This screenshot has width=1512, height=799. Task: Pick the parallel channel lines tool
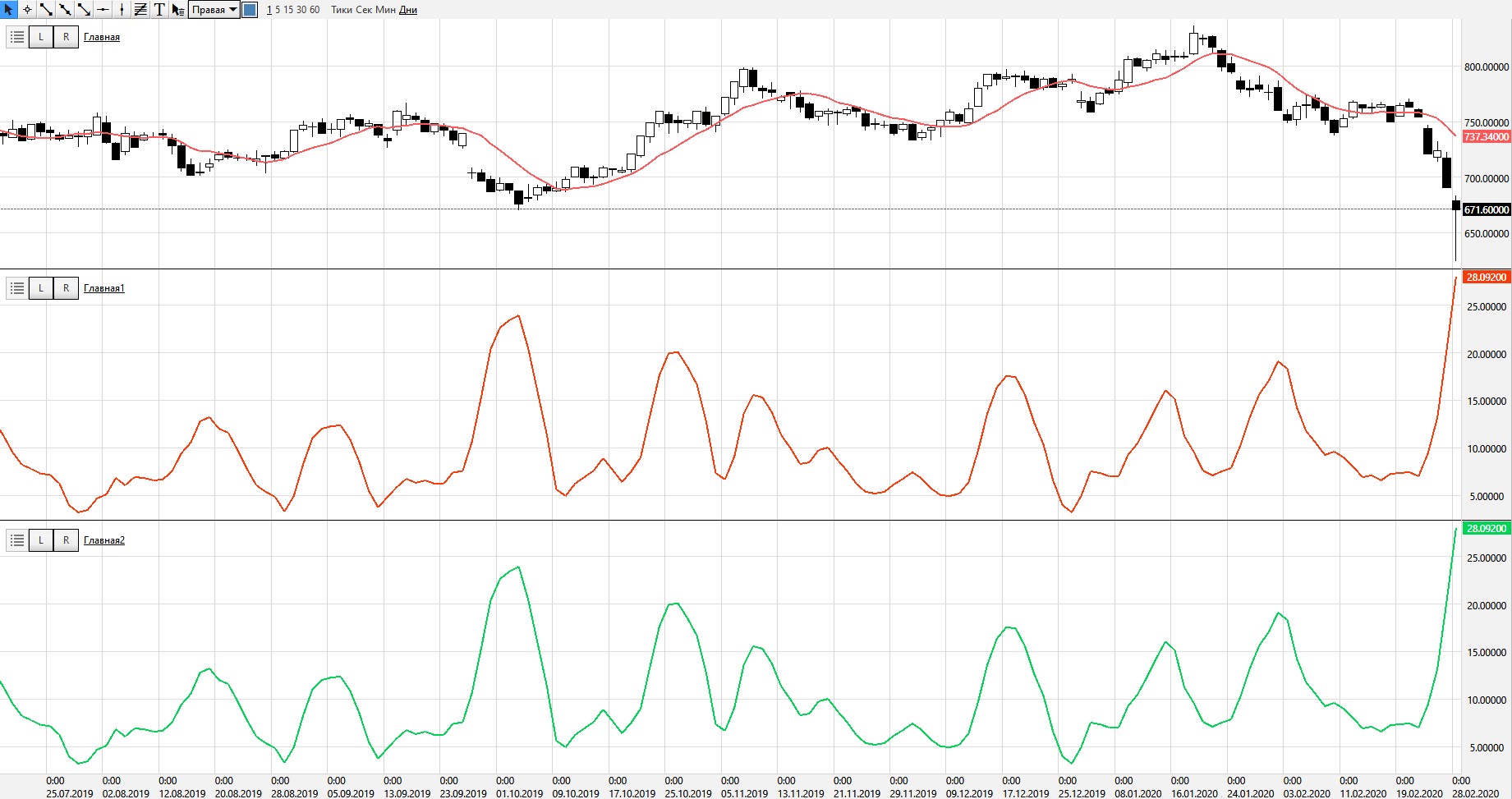pyautogui.click(x=140, y=10)
